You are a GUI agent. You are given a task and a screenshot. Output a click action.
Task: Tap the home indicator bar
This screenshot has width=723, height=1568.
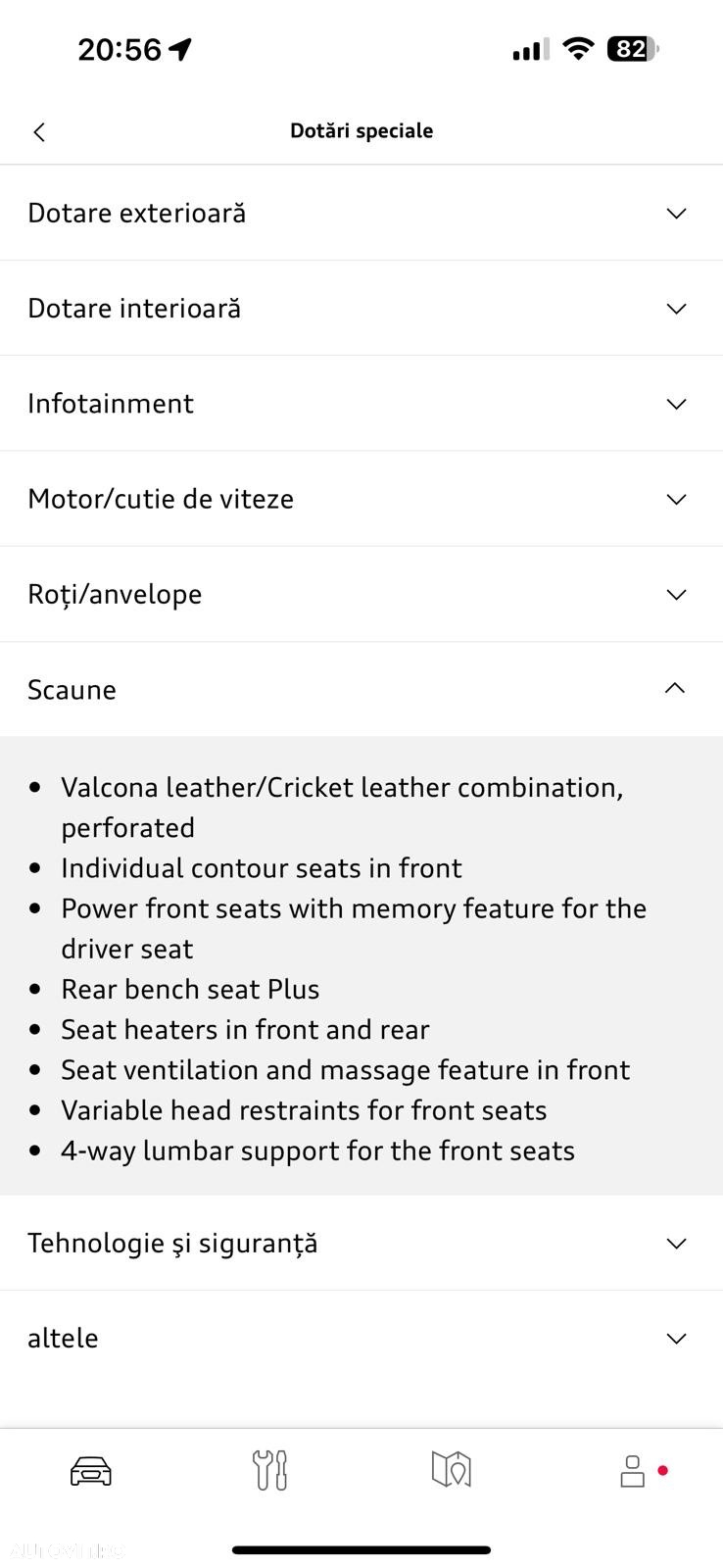tap(361, 1549)
